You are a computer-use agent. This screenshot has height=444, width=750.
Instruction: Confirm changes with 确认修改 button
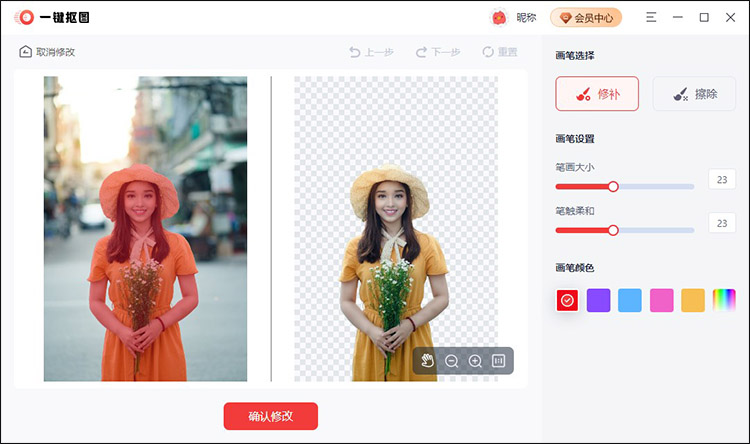point(271,416)
